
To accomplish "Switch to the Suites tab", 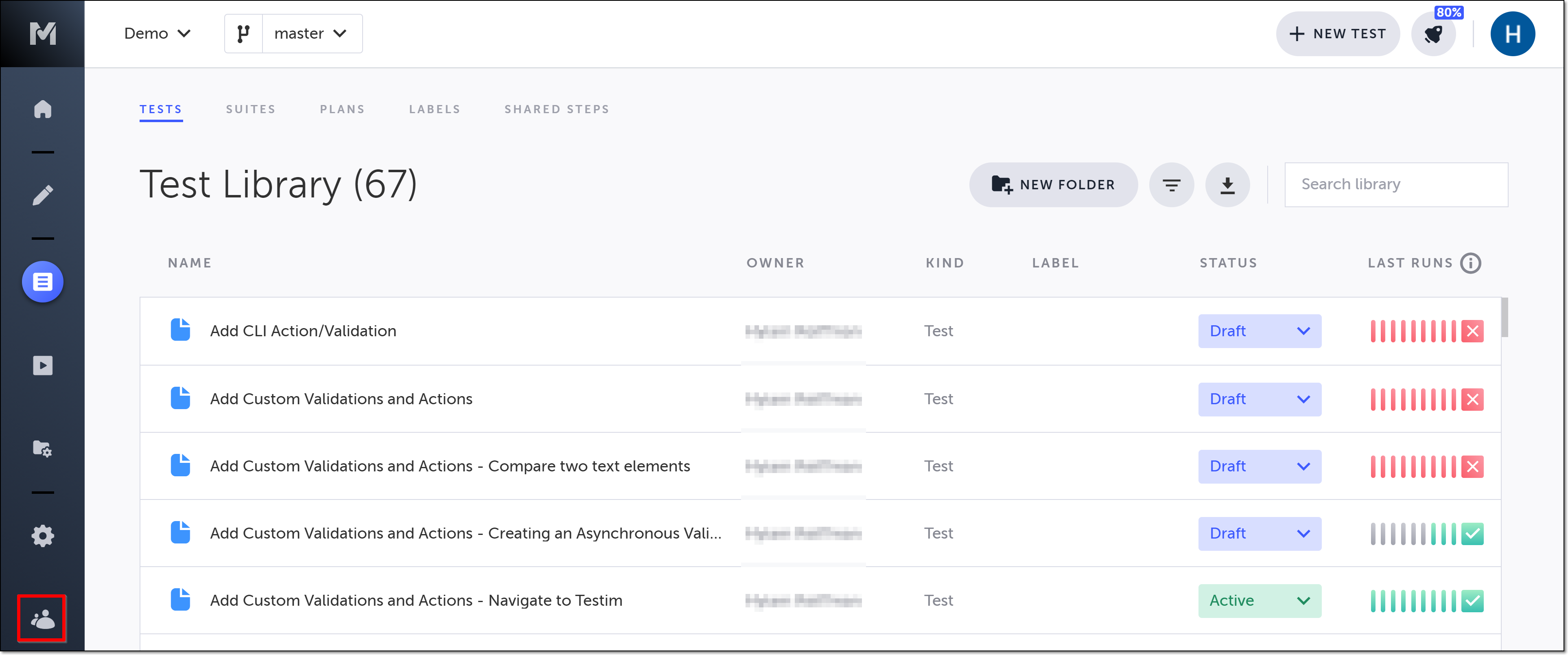I will [250, 110].
